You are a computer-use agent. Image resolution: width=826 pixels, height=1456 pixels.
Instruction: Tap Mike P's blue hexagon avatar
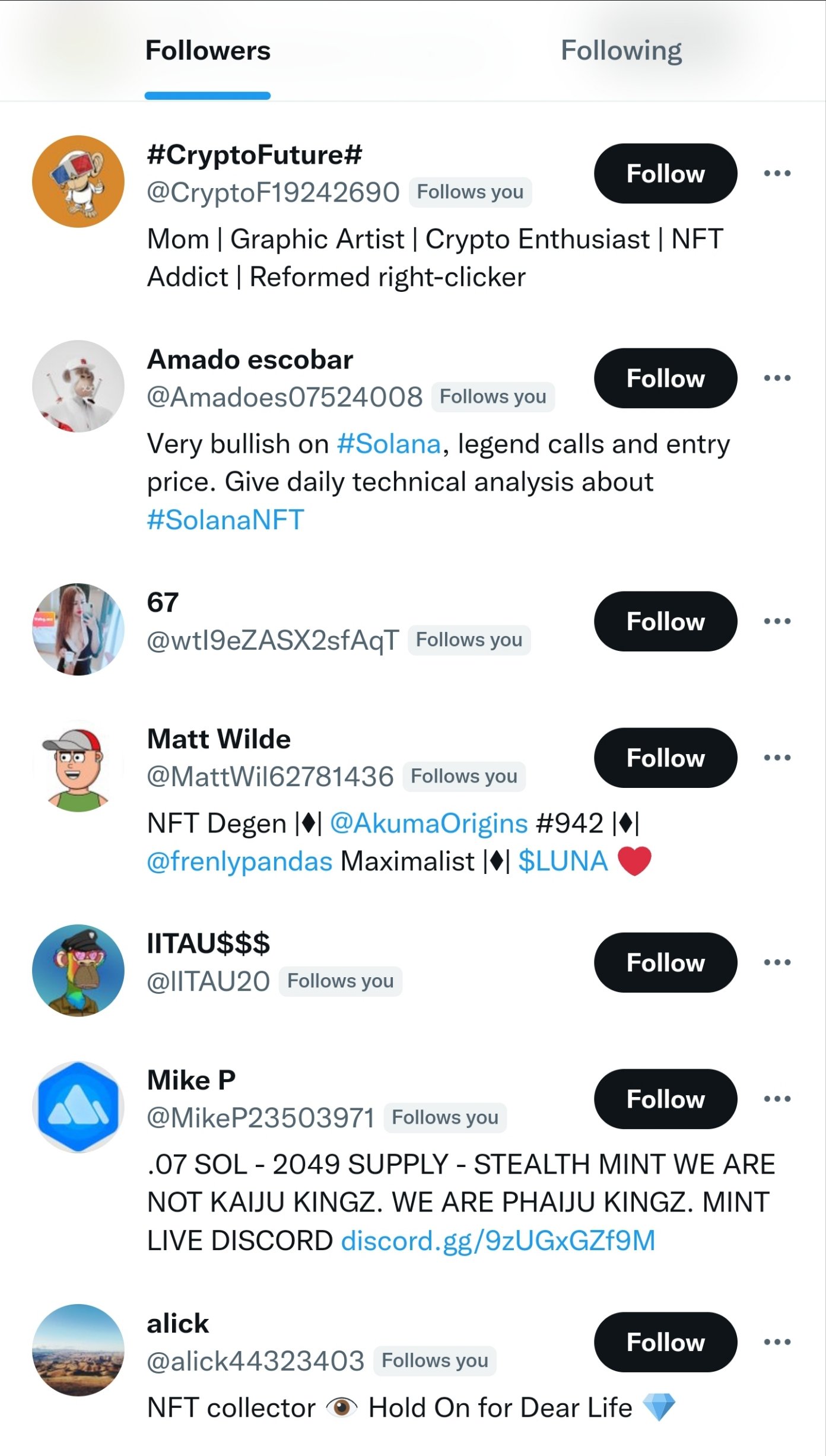(78, 1107)
